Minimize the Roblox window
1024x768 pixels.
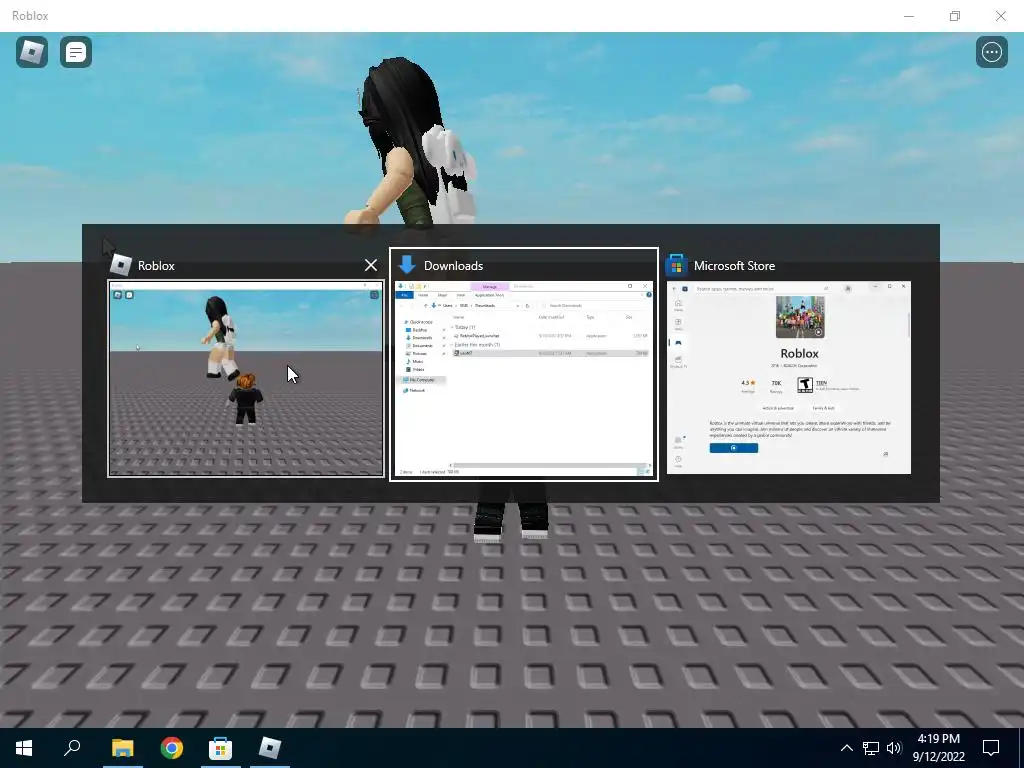click(x=908, y=16)
